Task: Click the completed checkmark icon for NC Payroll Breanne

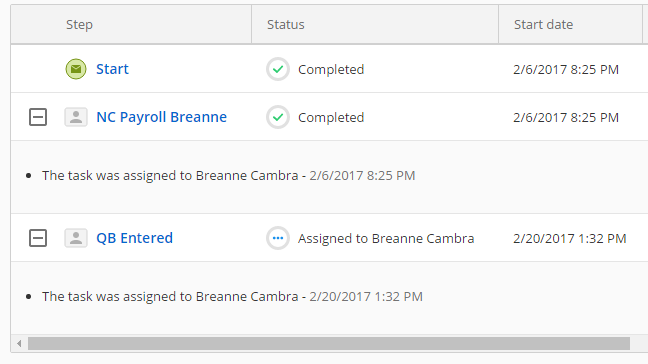Action: click(278, 117)
